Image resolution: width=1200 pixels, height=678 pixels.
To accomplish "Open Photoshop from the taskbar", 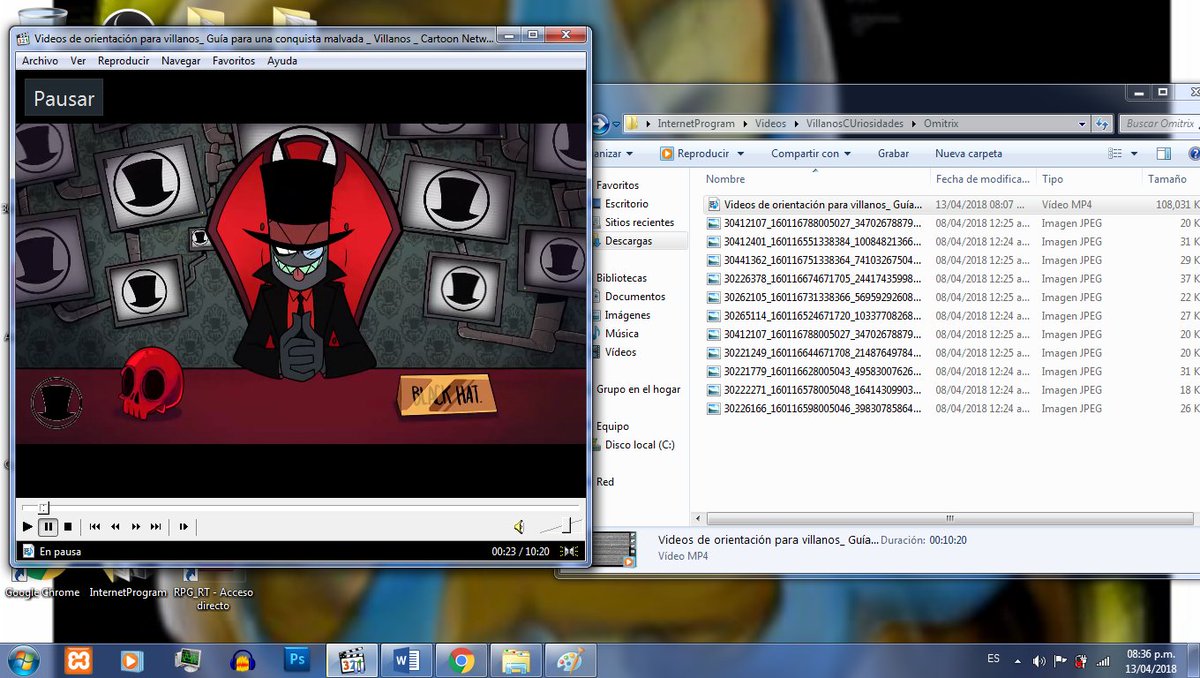I will coord(296,661).
